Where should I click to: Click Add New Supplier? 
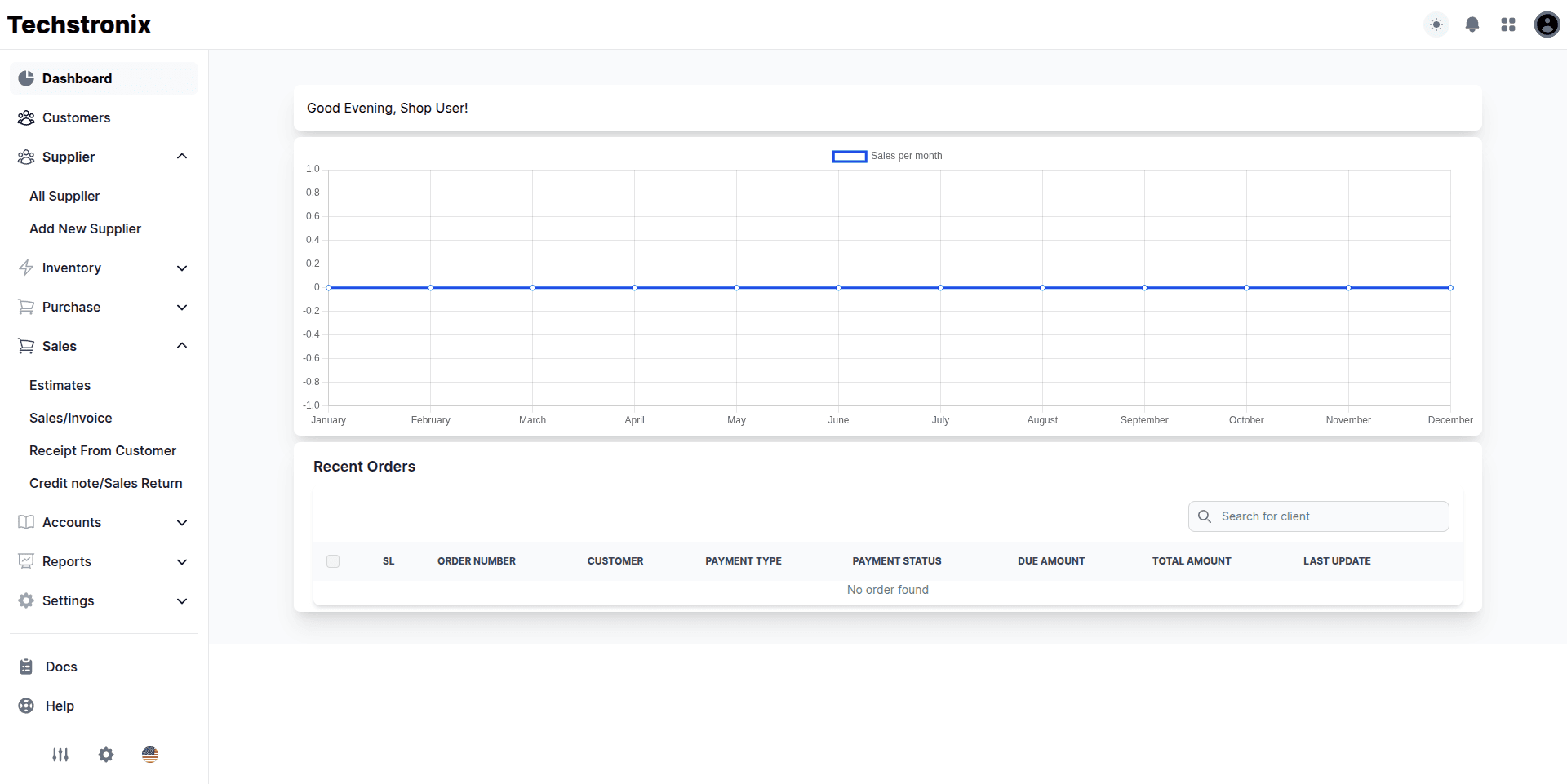84,228
